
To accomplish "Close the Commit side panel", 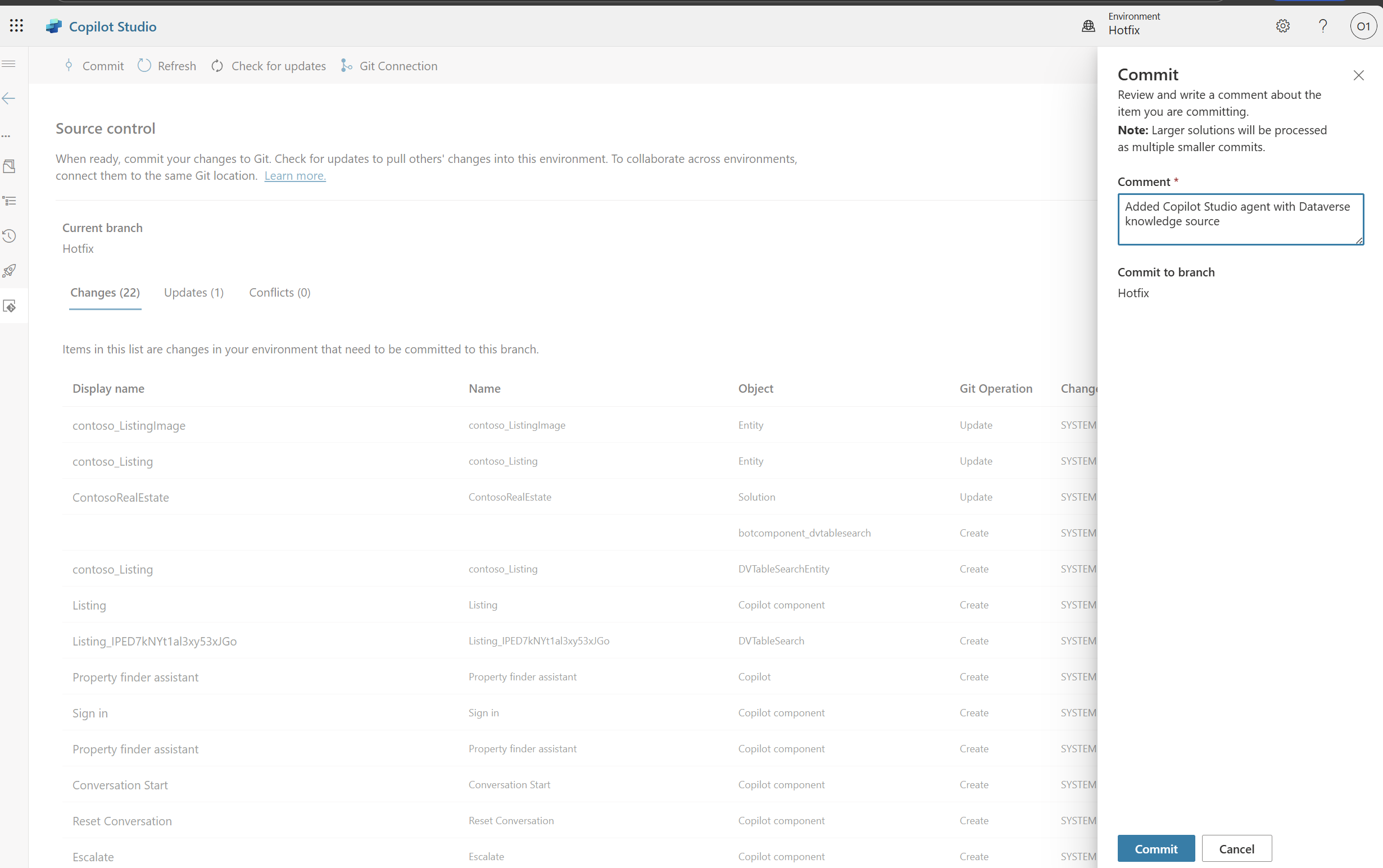I will 1358,75.
